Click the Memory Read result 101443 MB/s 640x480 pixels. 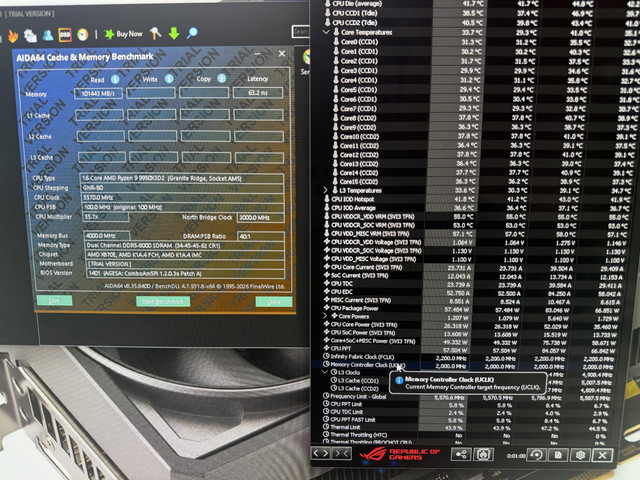click(x=98, y=93)
